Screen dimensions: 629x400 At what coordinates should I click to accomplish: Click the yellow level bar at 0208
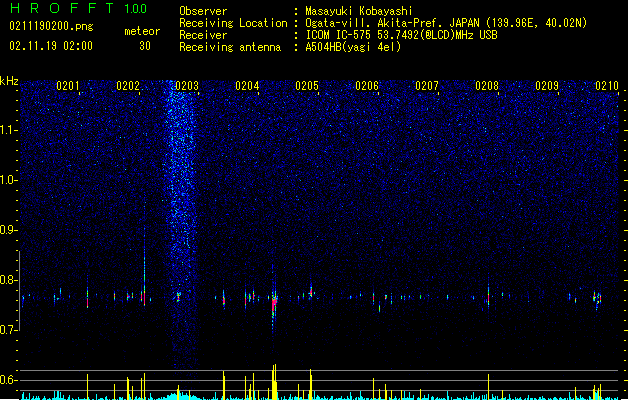(488, 387)
